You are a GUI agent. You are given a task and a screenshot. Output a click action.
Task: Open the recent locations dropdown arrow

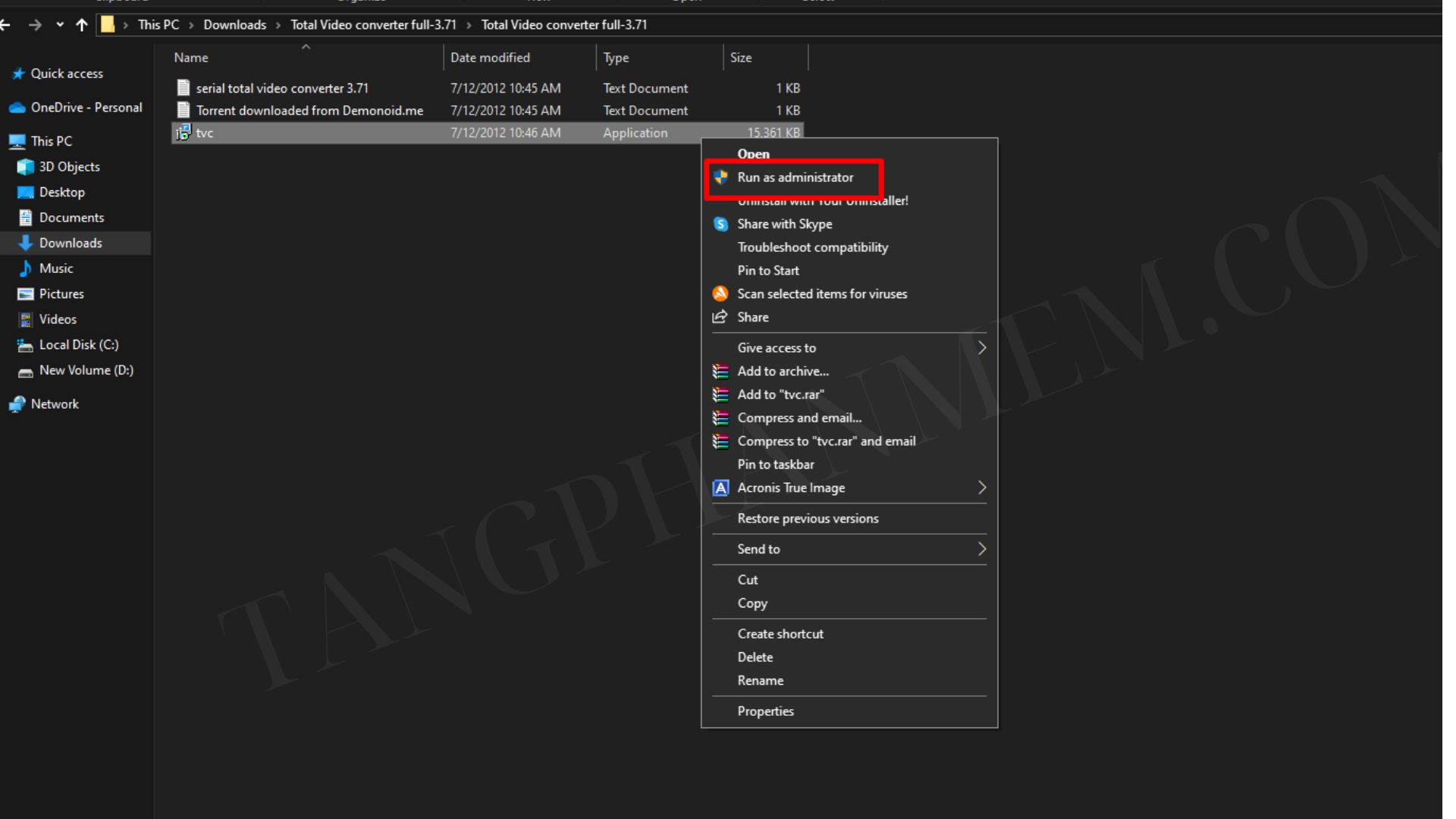[60, 25]
